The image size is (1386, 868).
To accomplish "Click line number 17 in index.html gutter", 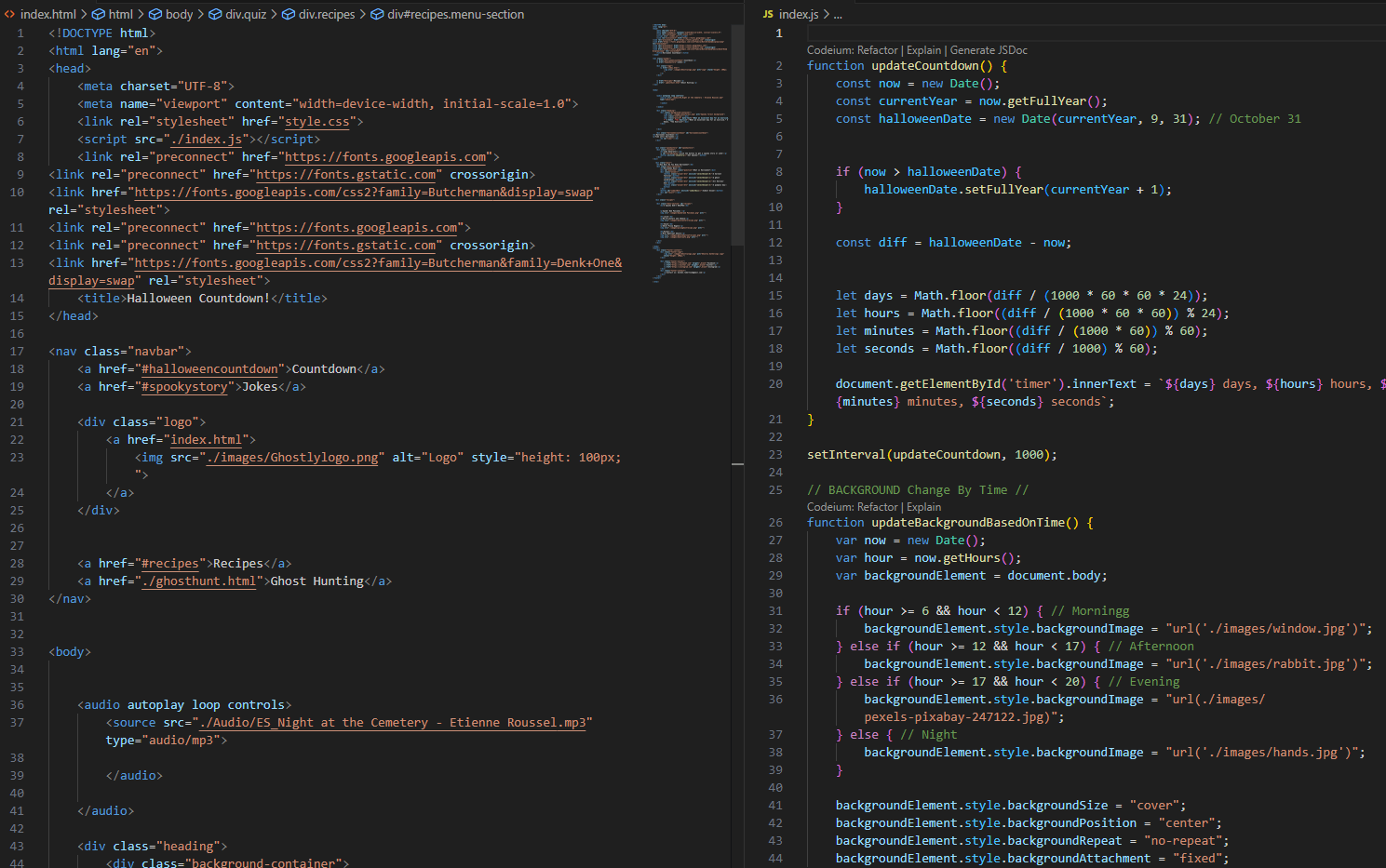I will point(17,352).
